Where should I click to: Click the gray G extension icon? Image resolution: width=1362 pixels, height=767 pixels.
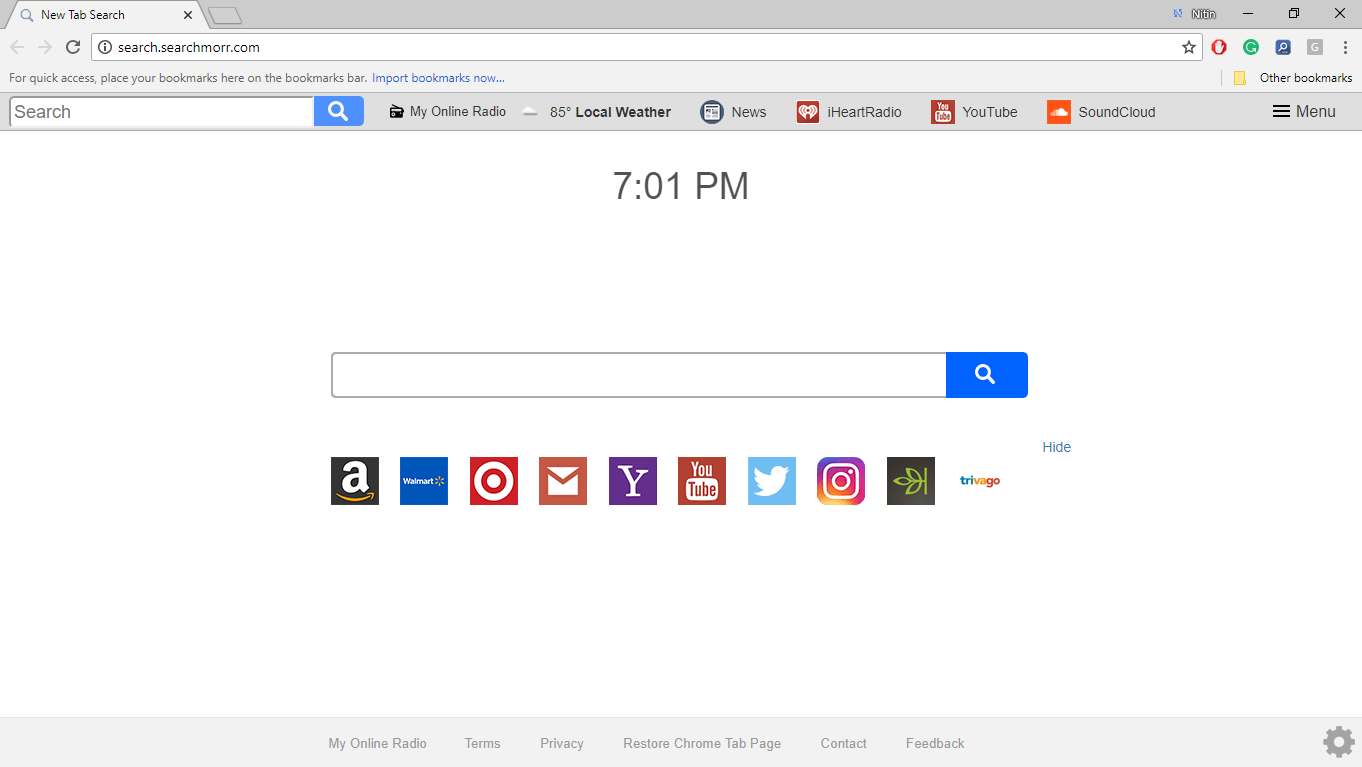tap(1315, 47)
